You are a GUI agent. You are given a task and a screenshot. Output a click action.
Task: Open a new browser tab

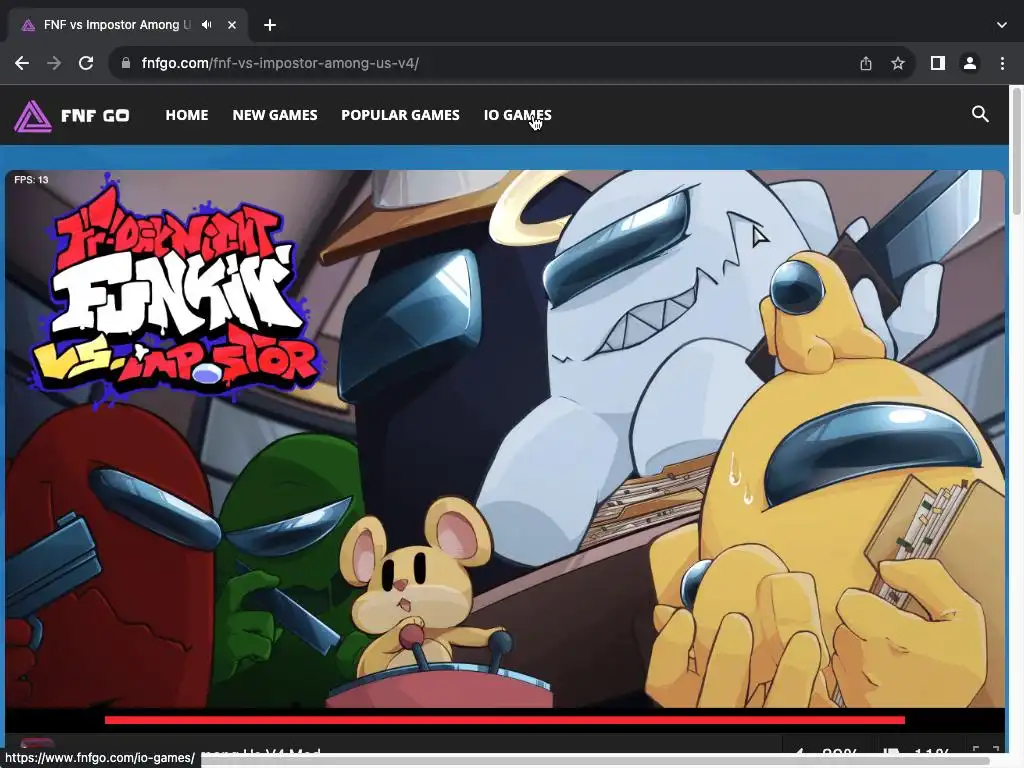click(270, 25)
